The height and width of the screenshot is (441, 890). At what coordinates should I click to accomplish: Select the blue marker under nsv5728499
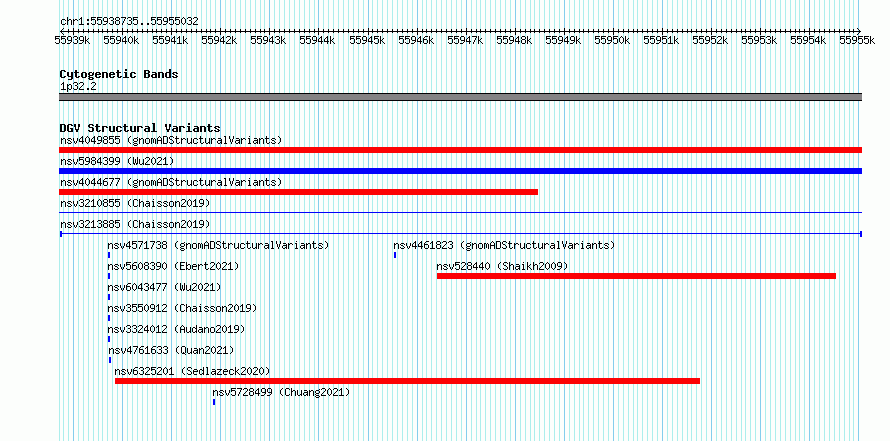tap(214, 402)
